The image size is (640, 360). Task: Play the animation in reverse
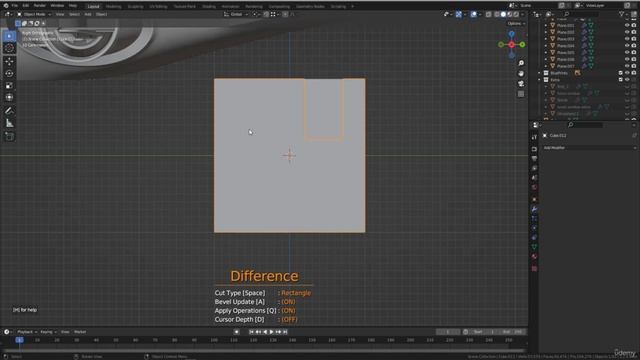(x=265, y=332)
